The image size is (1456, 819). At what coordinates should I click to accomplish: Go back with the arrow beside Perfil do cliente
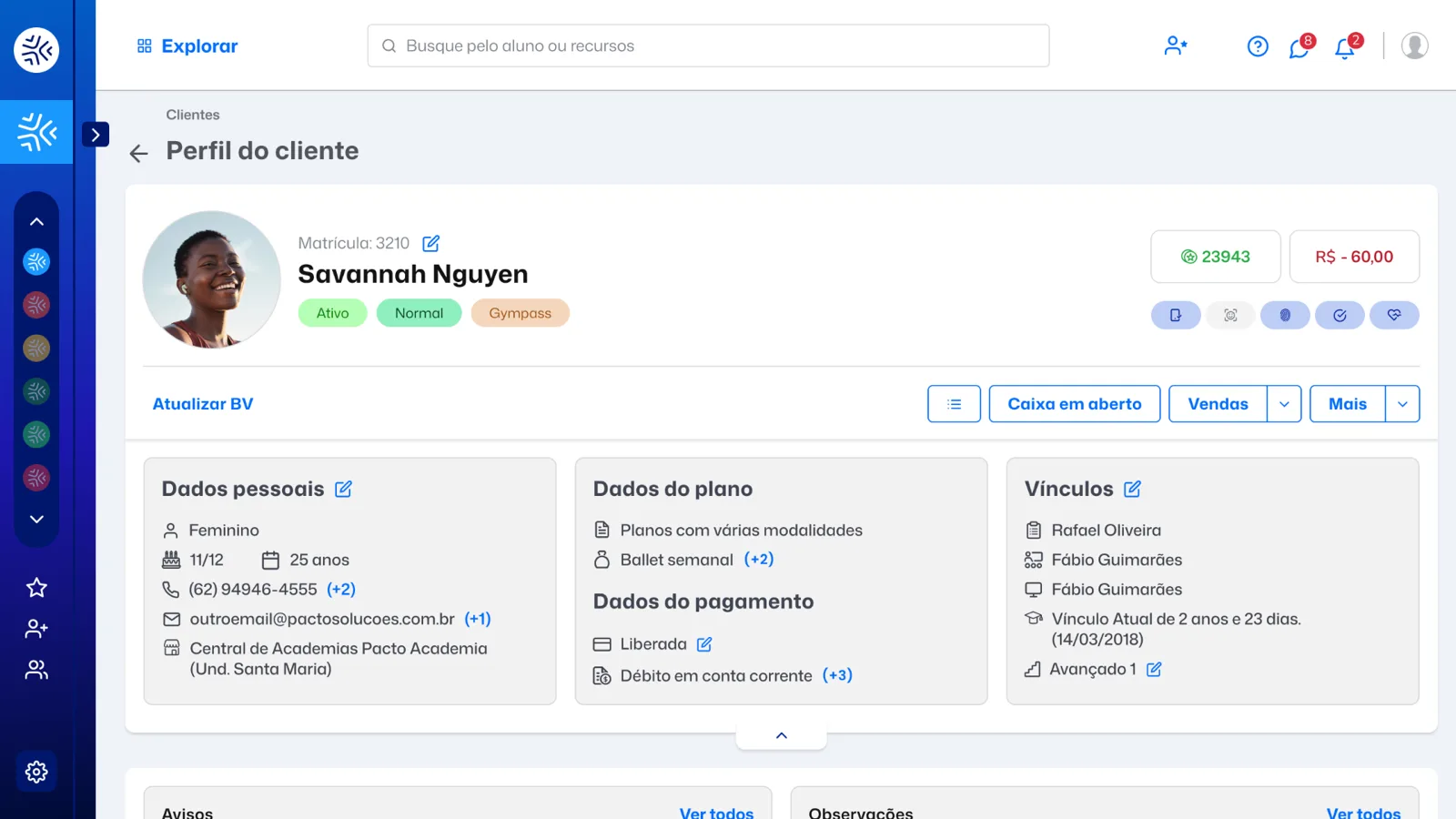[138, 153]
